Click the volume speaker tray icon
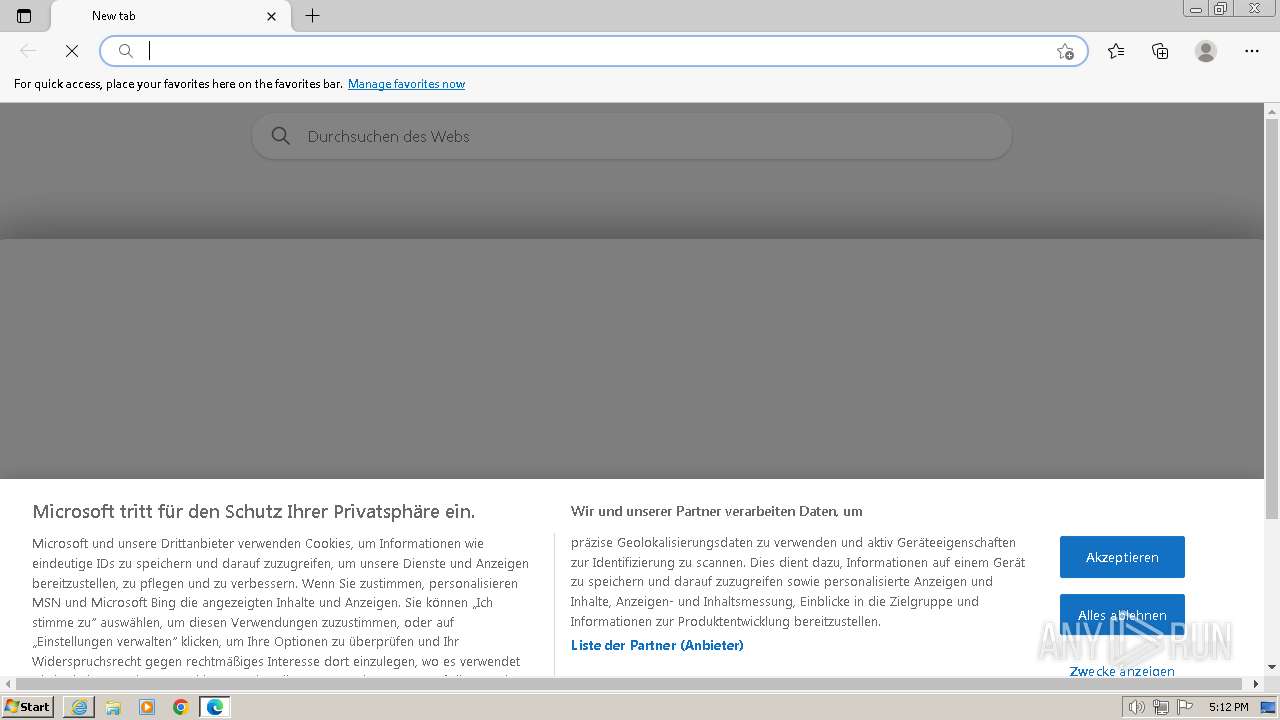The image size is (1280, 720). coord(1137,707)
